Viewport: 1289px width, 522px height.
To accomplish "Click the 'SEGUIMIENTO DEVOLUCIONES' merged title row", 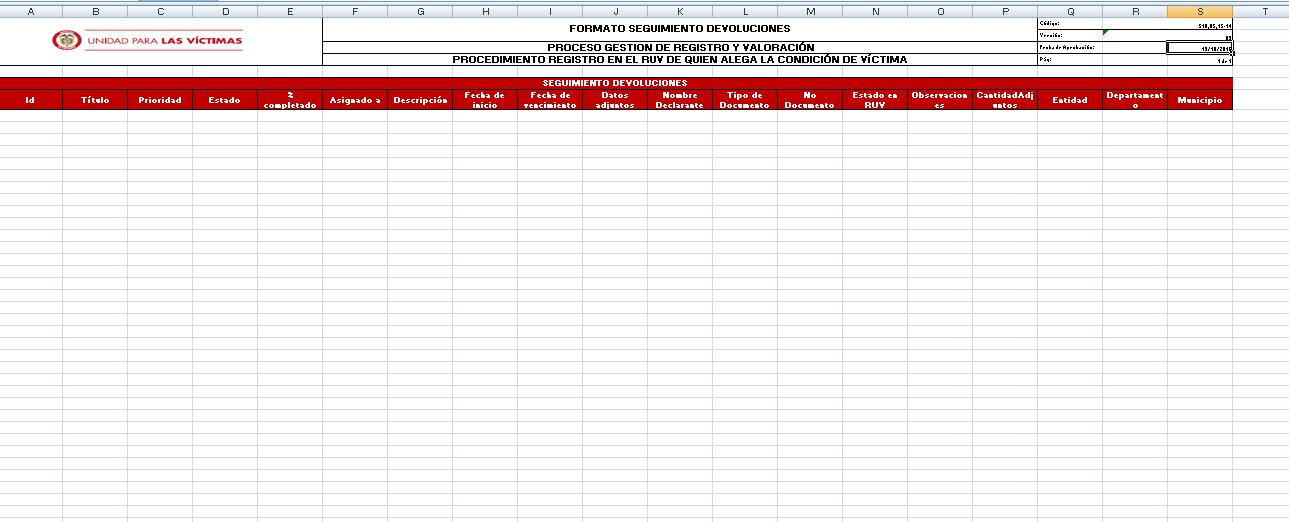I will coord(616,83).
